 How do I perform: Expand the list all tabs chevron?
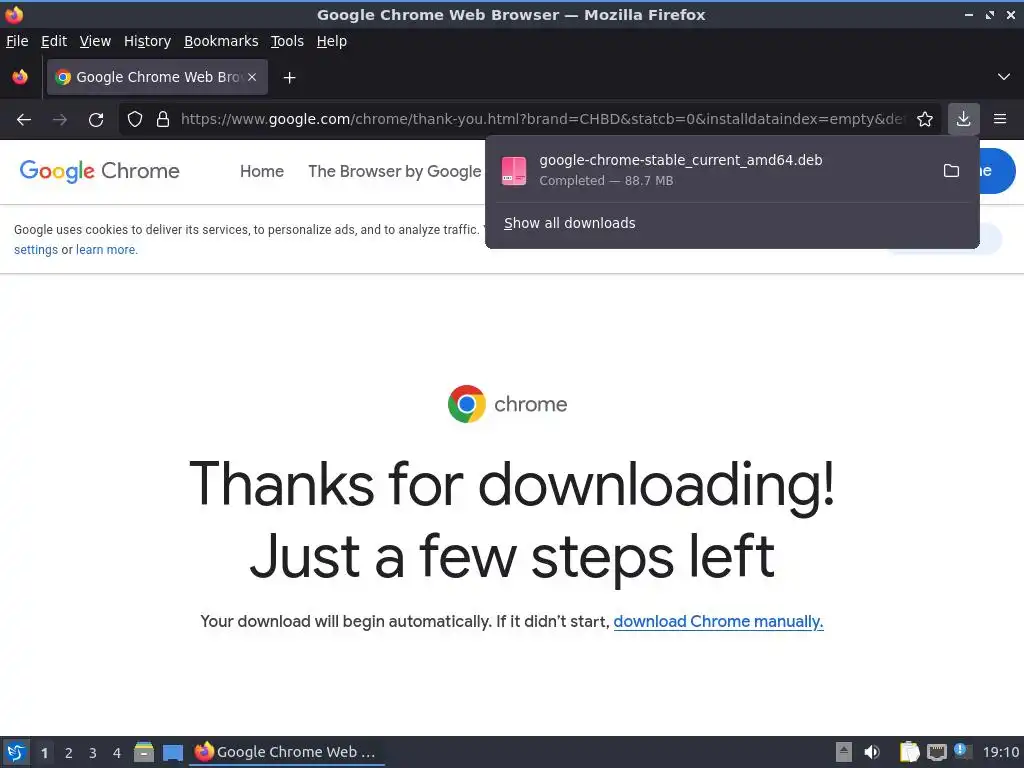[x=1004, y=77]
